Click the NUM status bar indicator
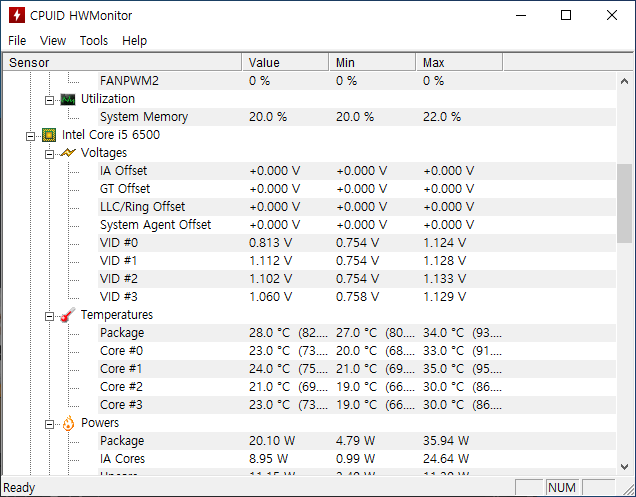Image resolution: width=636 pixels, height=497 pixels. 562,487
